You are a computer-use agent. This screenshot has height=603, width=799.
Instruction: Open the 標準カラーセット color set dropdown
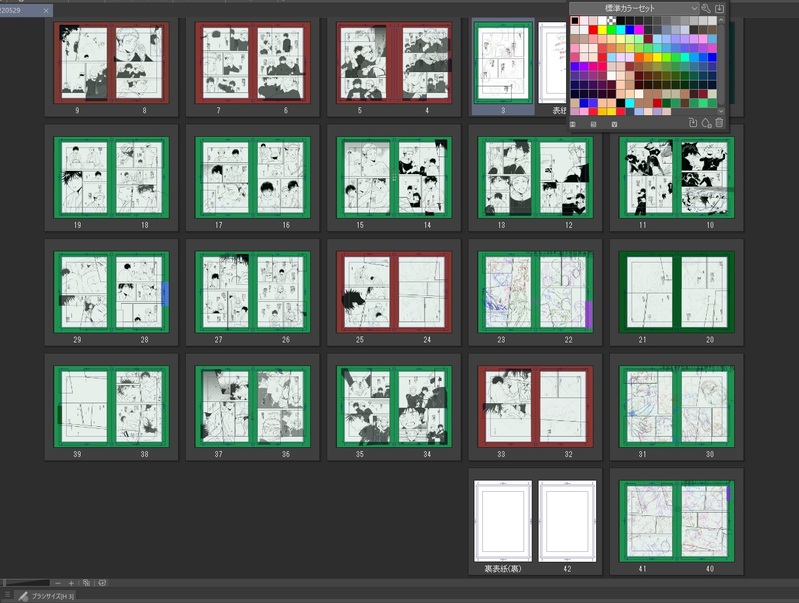tap(634, 8)
